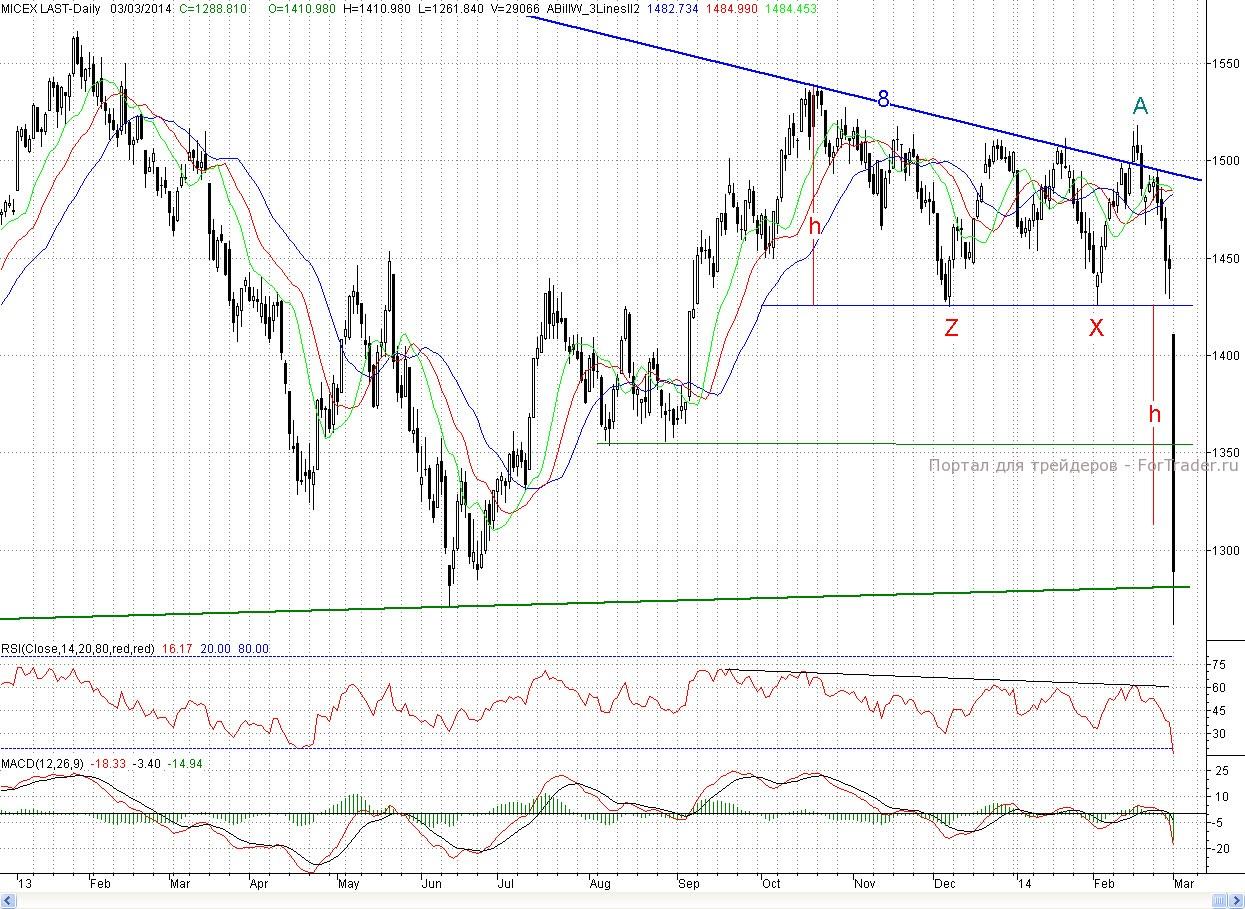Select the green A annotation above February peak
The height and width of the screenshot is (909, 1245).
coord(1140,106)
